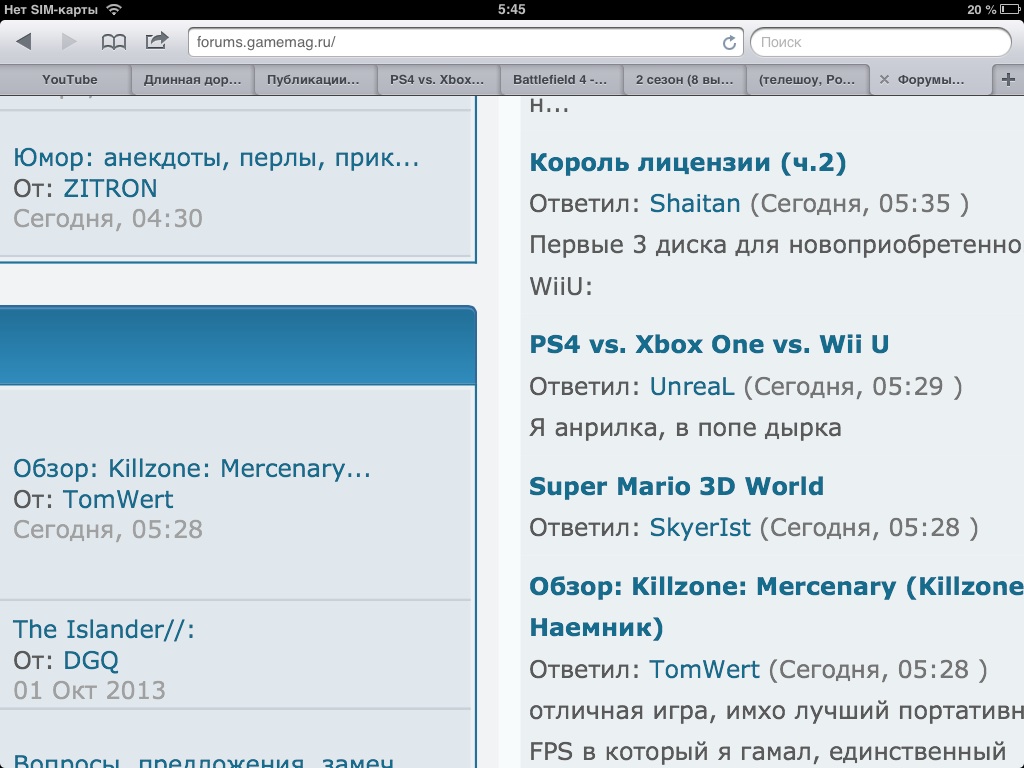Open the Юмор: анекдоты, перлы thread
This screenshot has width=1024, height=768.
(x=216, y=158)
